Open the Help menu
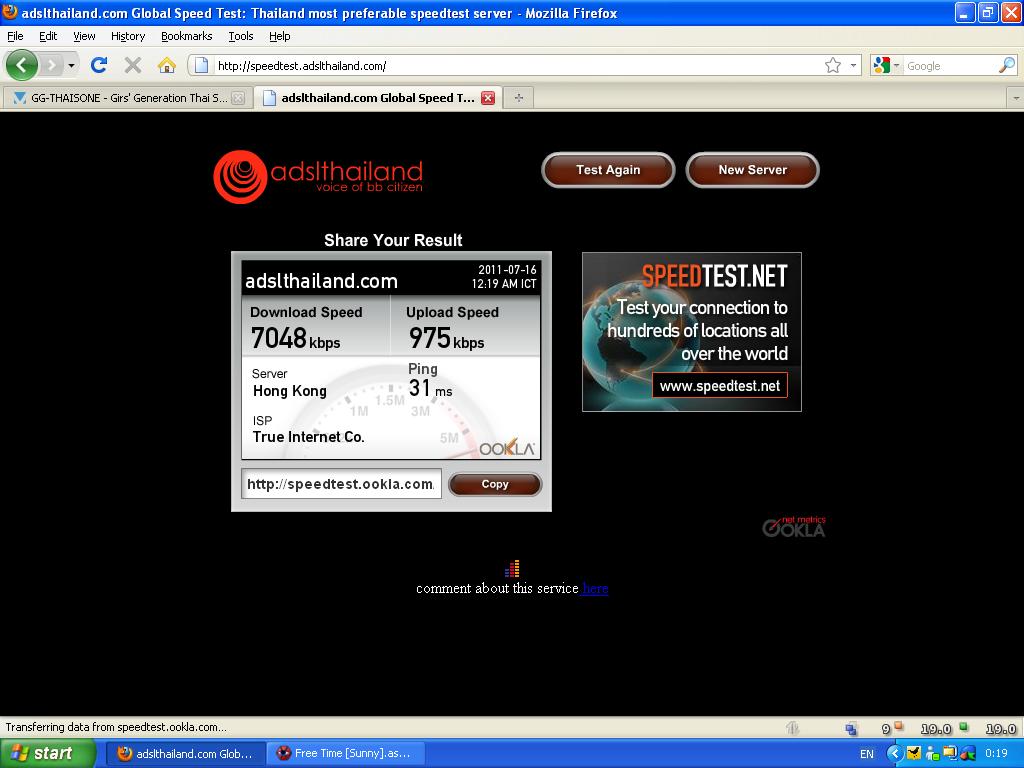Viewport: 1024px width, 768px height. (x=280, y=36)
